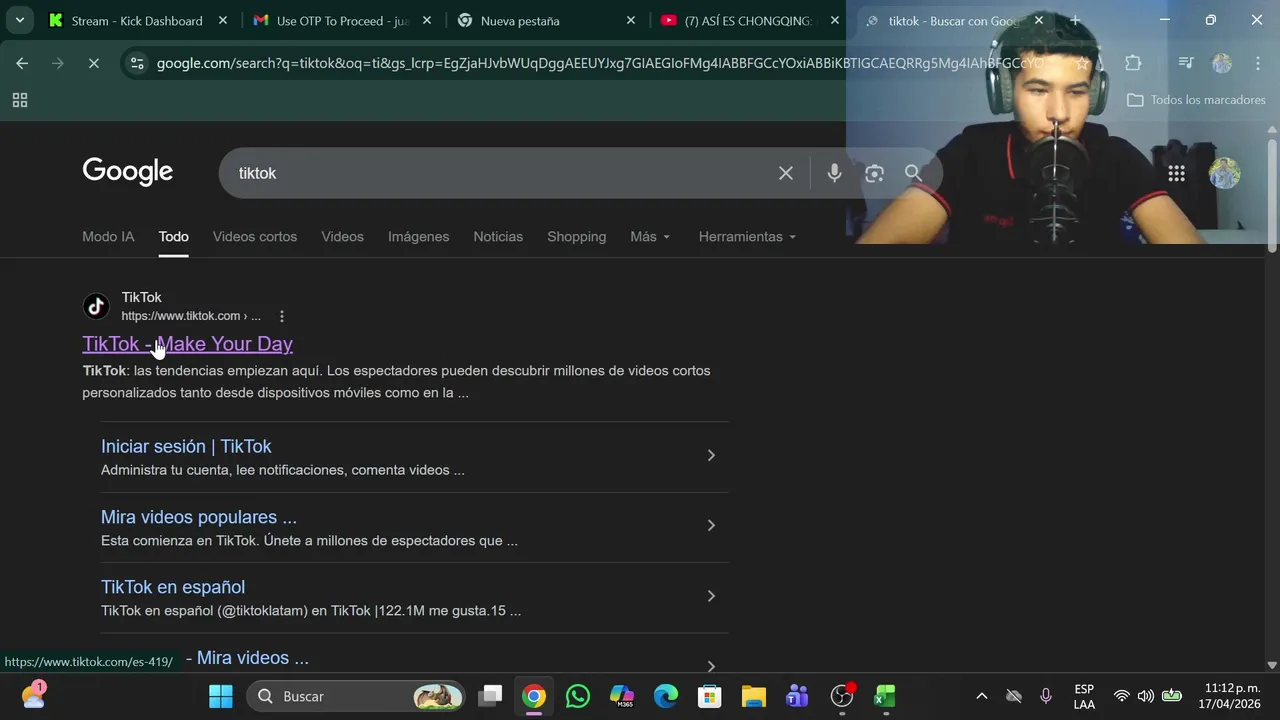Open Task View on the taskbar
Image resolution: width=1280 pixels, height=720 pixels.
tap(490, 696)
